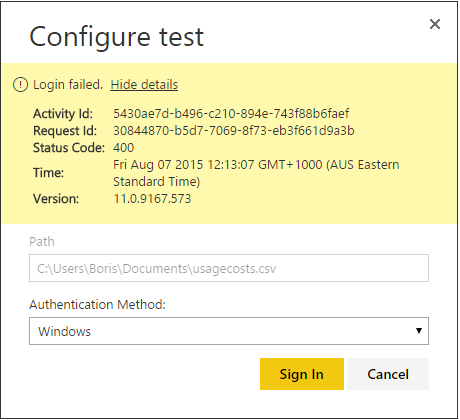Click the Time label
This screenshot has width=460, height=420.
click(x=48, y=173)
